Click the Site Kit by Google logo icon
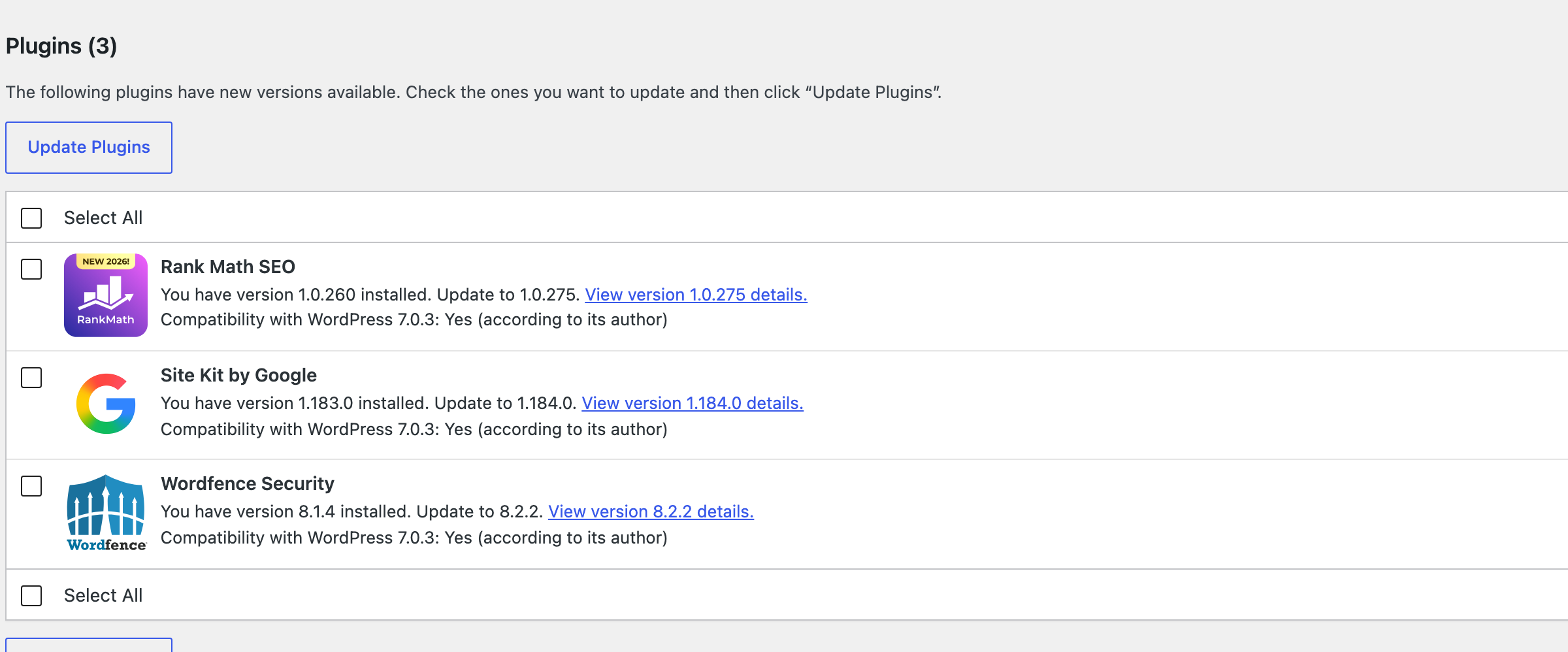Image resolution: width=1568 pixels, height=652 pixels. [x=106, y=404]
